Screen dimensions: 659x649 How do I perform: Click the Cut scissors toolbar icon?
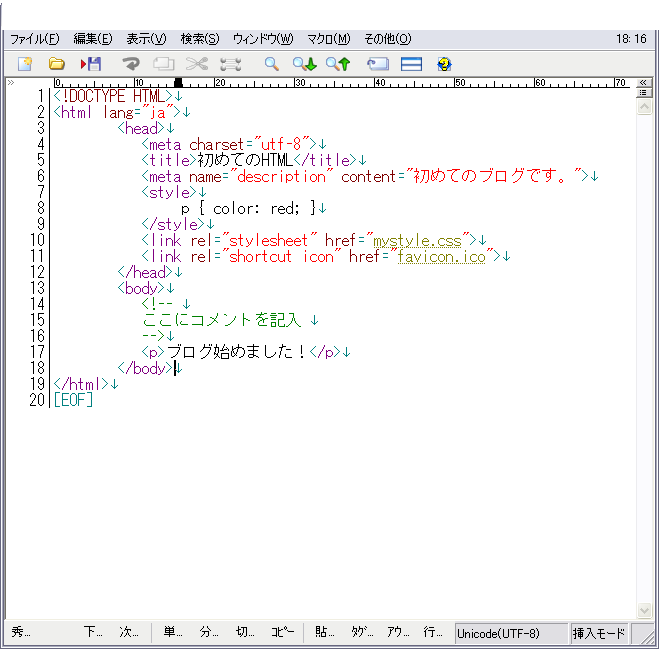[197, 64]
